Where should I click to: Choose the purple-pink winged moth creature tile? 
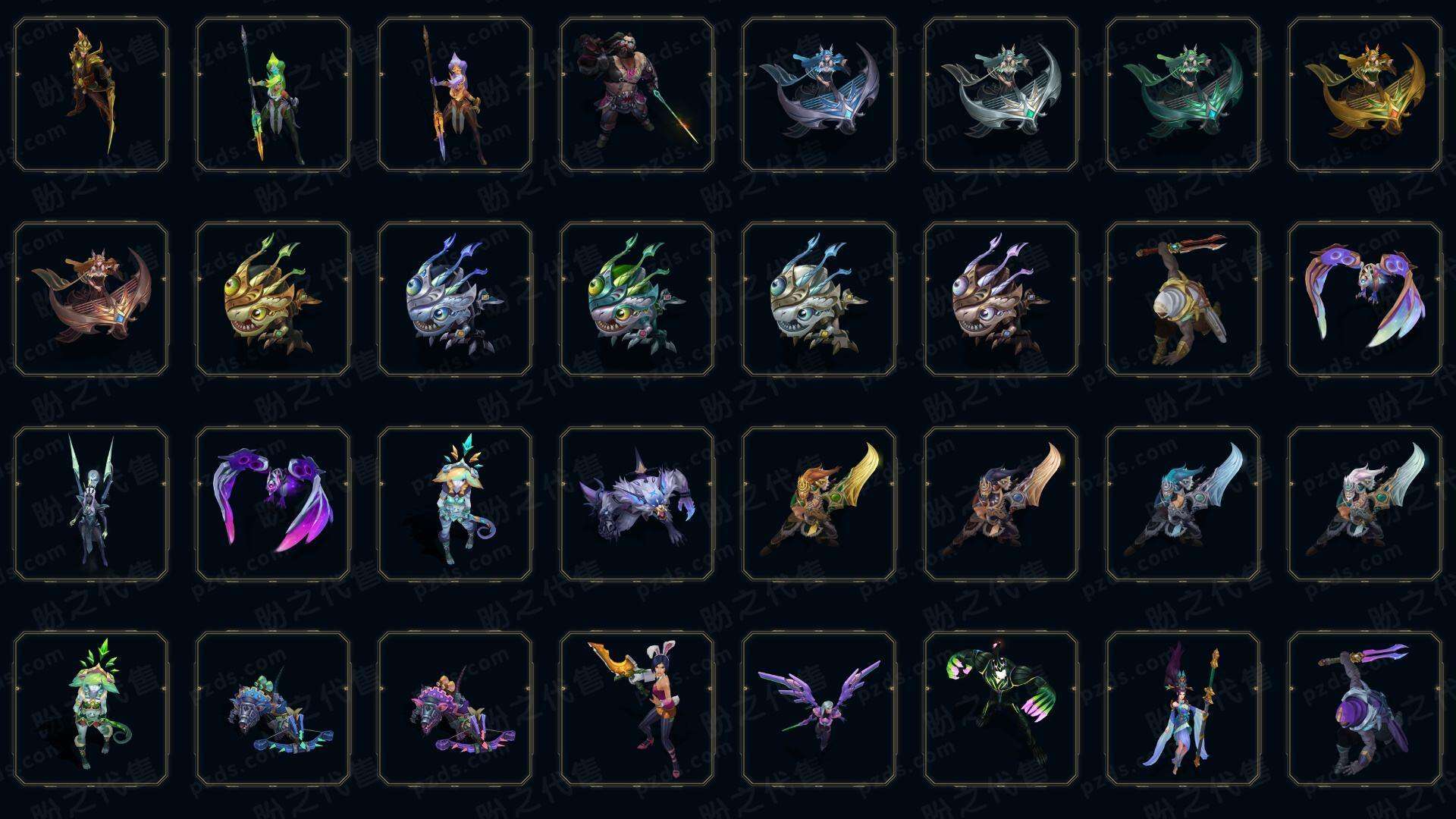coord(273,504)
